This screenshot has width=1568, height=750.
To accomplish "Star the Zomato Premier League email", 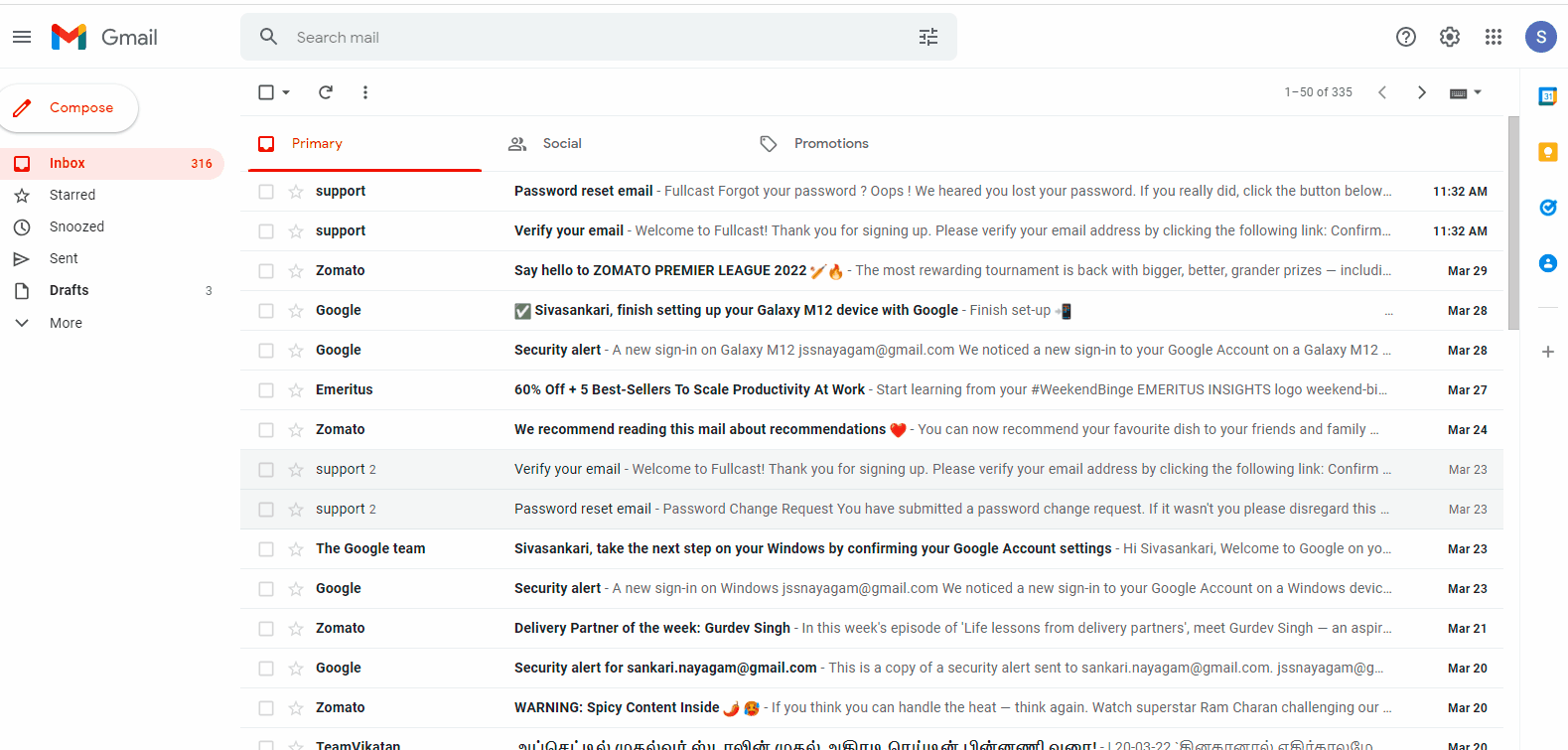I will (296, 271).
